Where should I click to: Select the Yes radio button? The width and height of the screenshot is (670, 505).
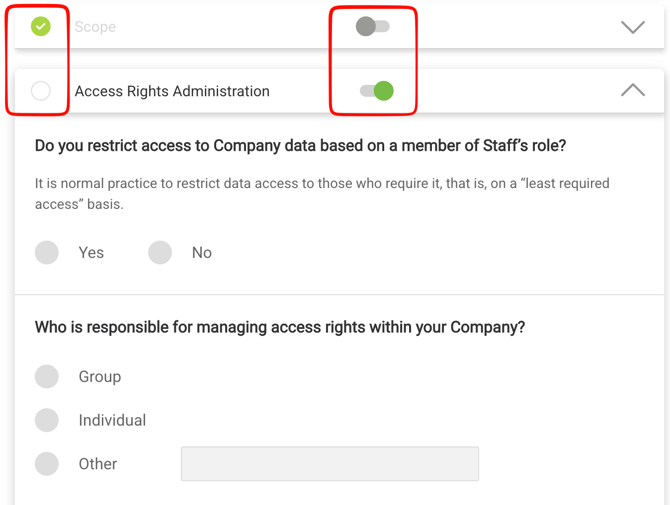pyautogui.click(x=47, y=253)
